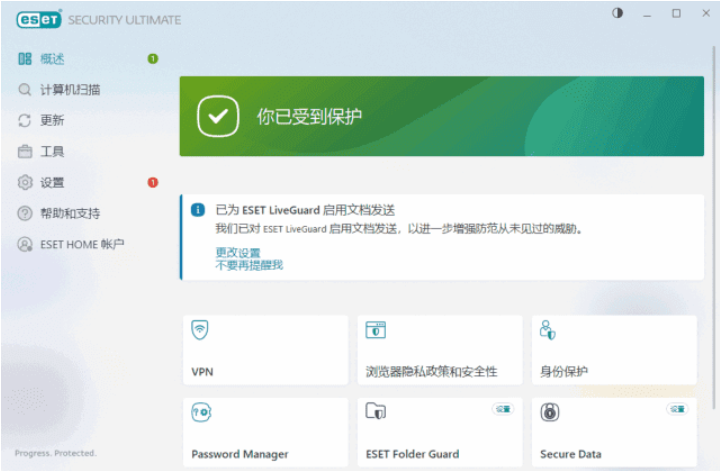This screenshot has width=720, height=471.
Task: Click the VPN shield wifi icon
Action: 200,330
